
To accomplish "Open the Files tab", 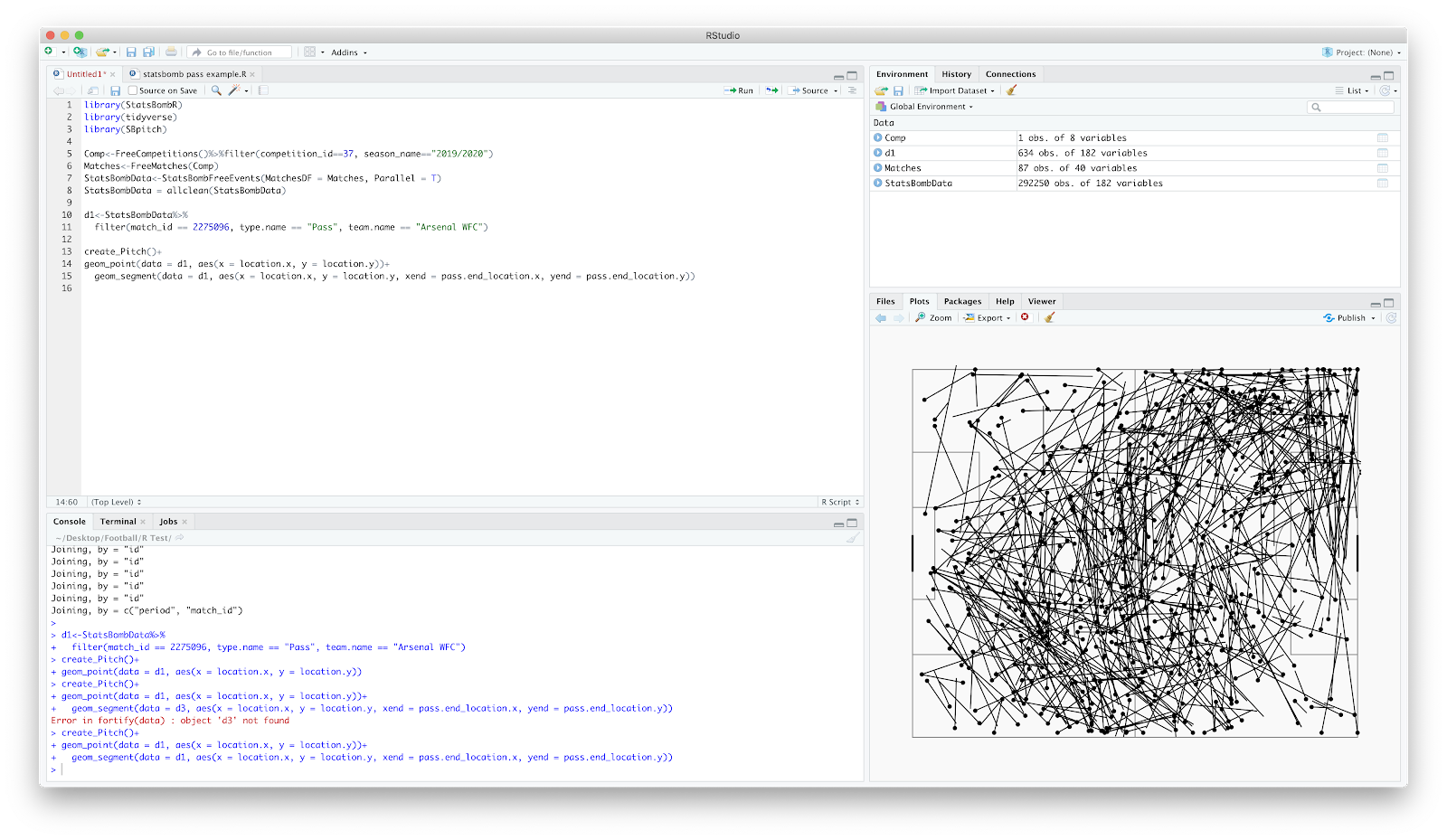I will pyautogui.click(x=885, y=301).
